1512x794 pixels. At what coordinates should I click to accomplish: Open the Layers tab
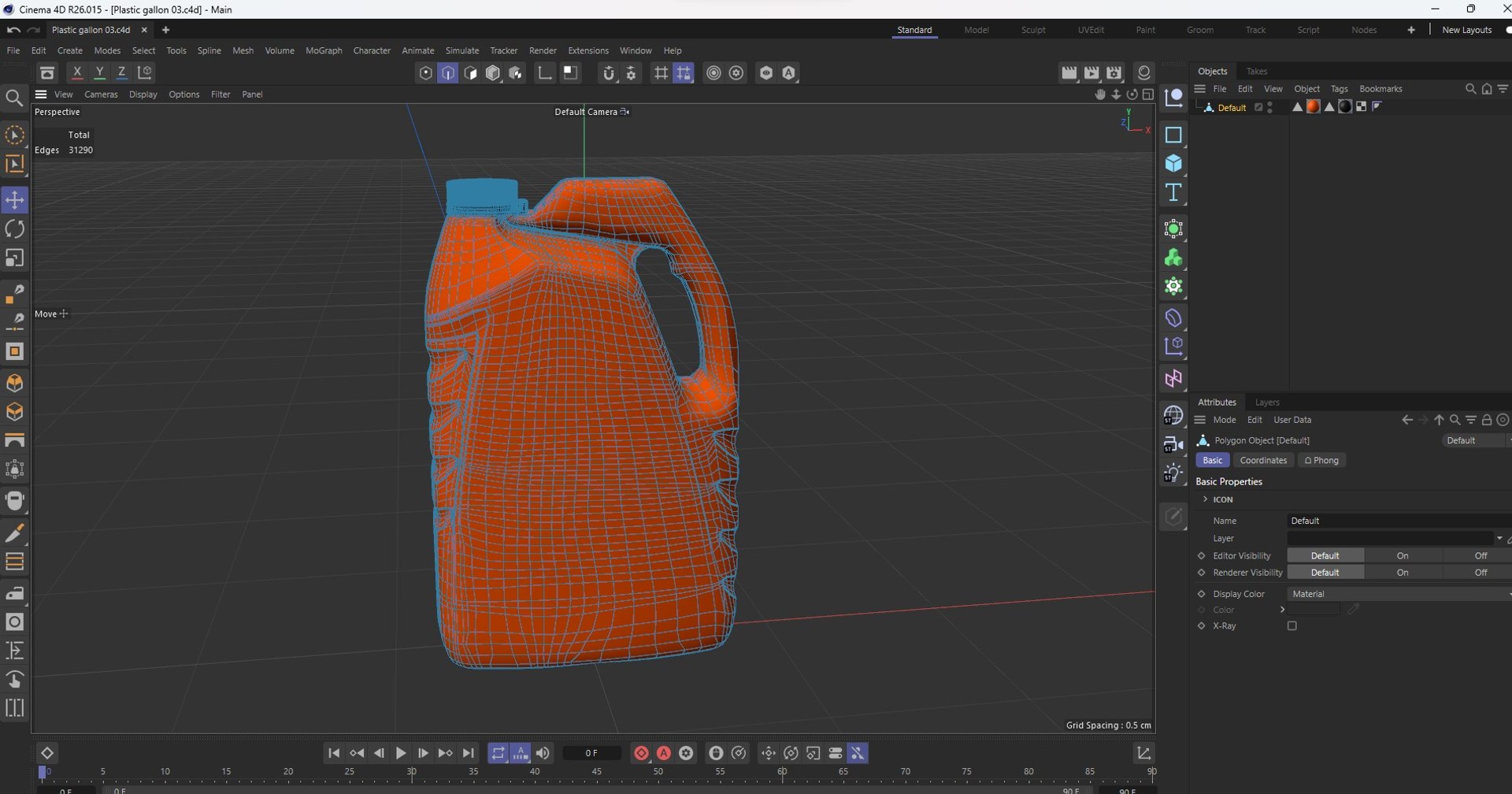[1267, 403]
